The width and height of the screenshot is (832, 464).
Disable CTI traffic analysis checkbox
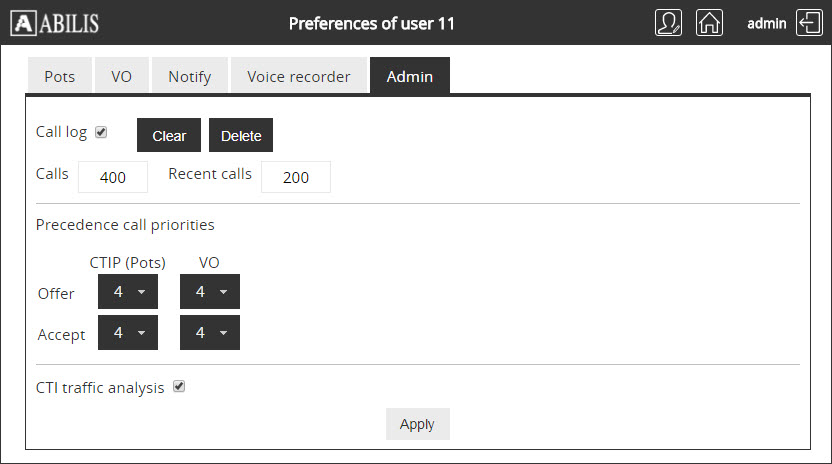pyautogui.click(x=179, y=387)
